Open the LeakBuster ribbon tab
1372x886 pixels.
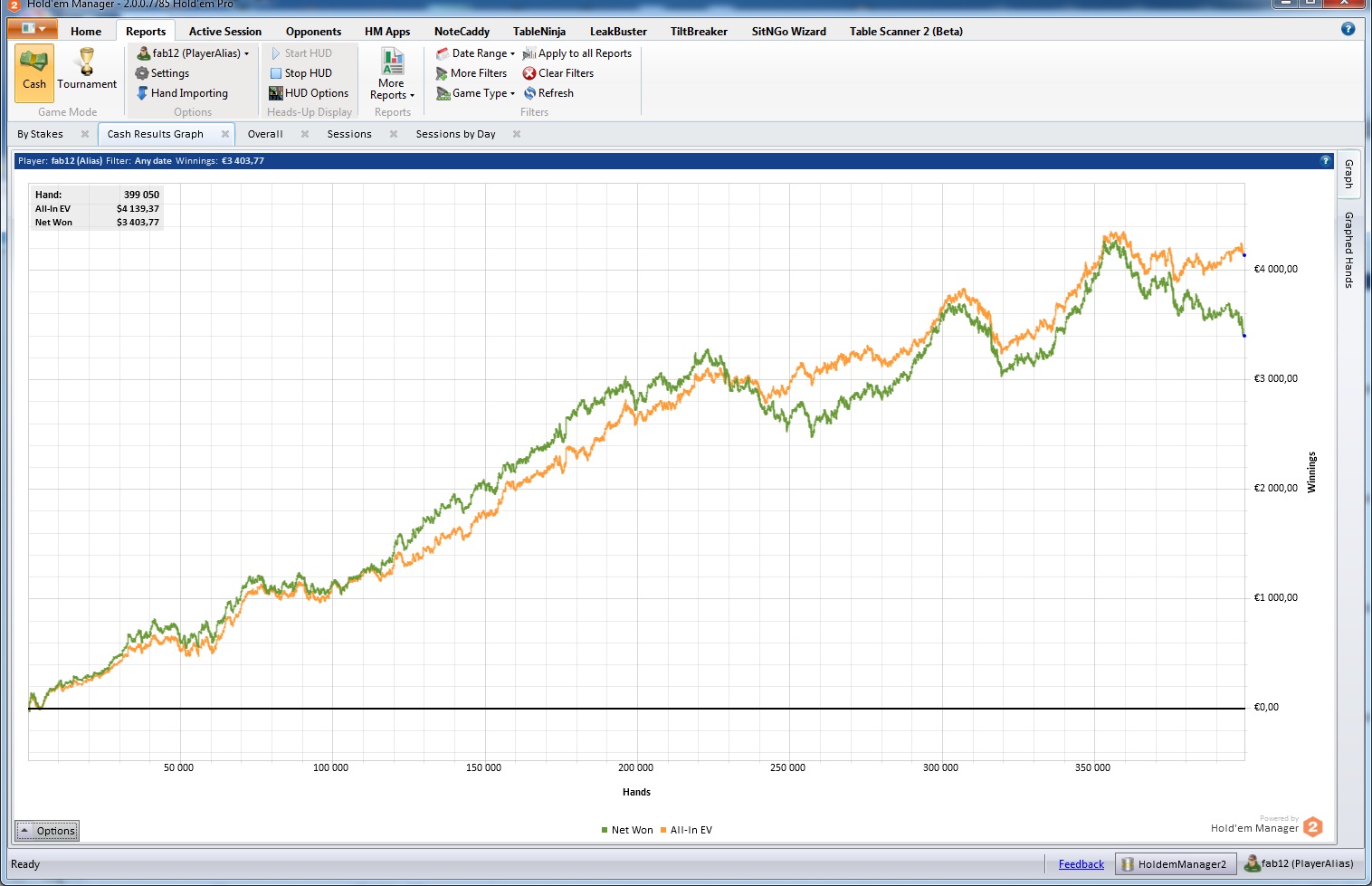tap(618, 31)
